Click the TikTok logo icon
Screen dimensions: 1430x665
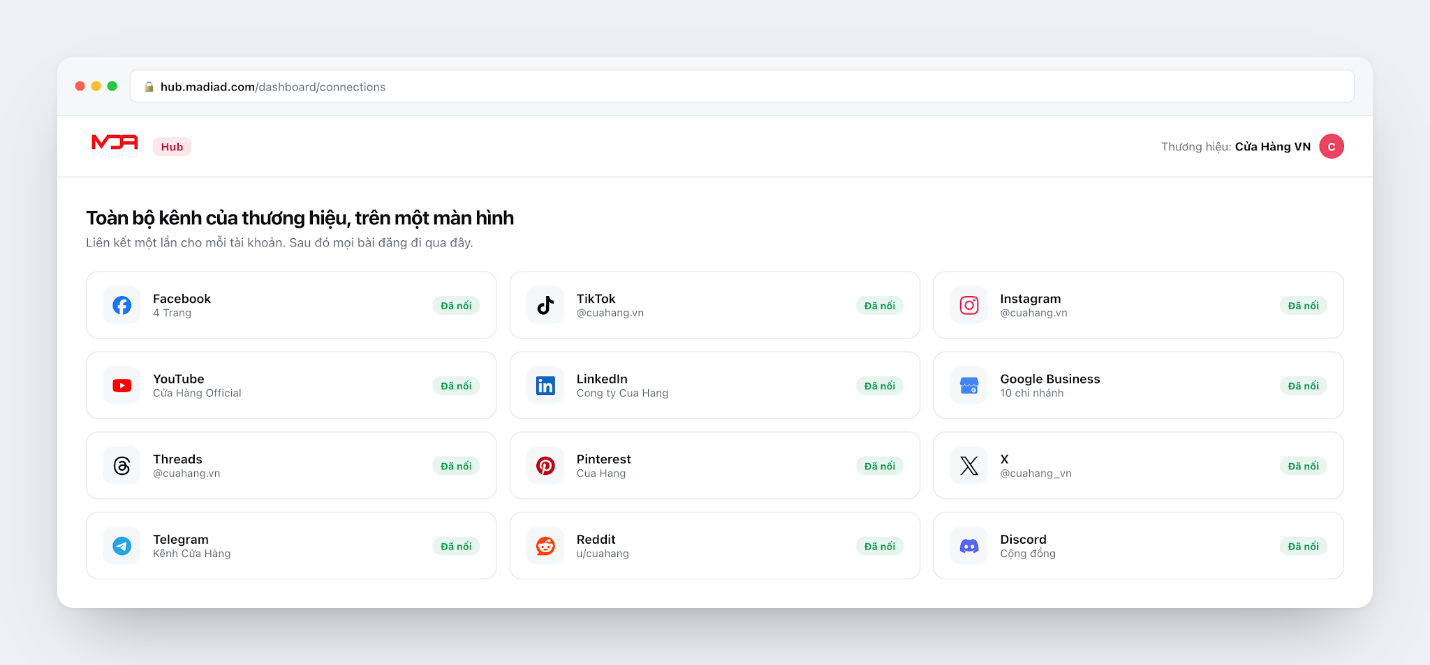click(x=545, y=305)
